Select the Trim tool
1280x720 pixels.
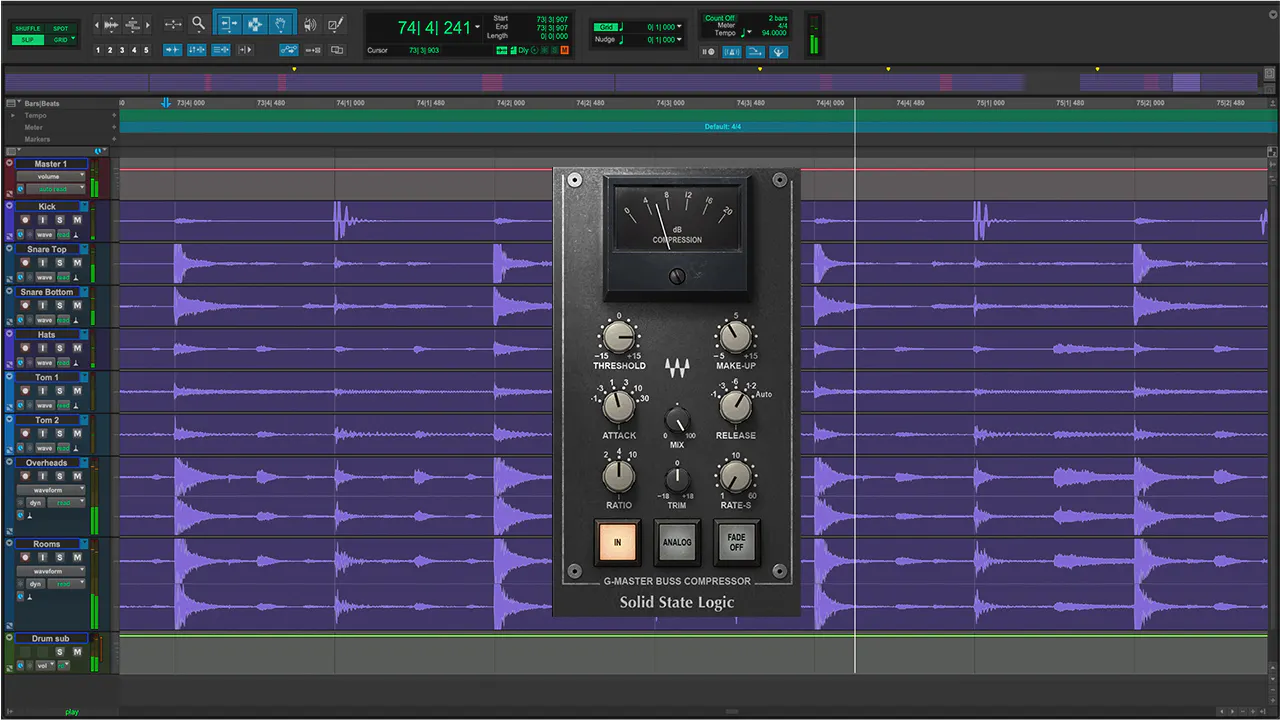click(229, 24)
